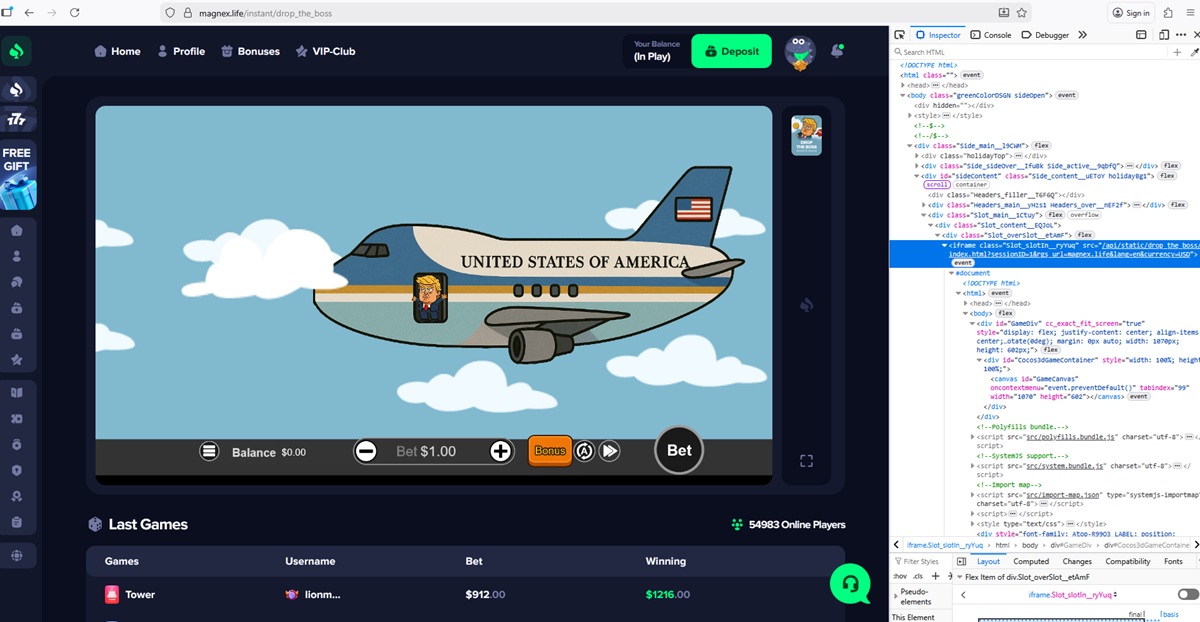
Task: Click the fast-forward turbo icon
Action: pos(609,451)
